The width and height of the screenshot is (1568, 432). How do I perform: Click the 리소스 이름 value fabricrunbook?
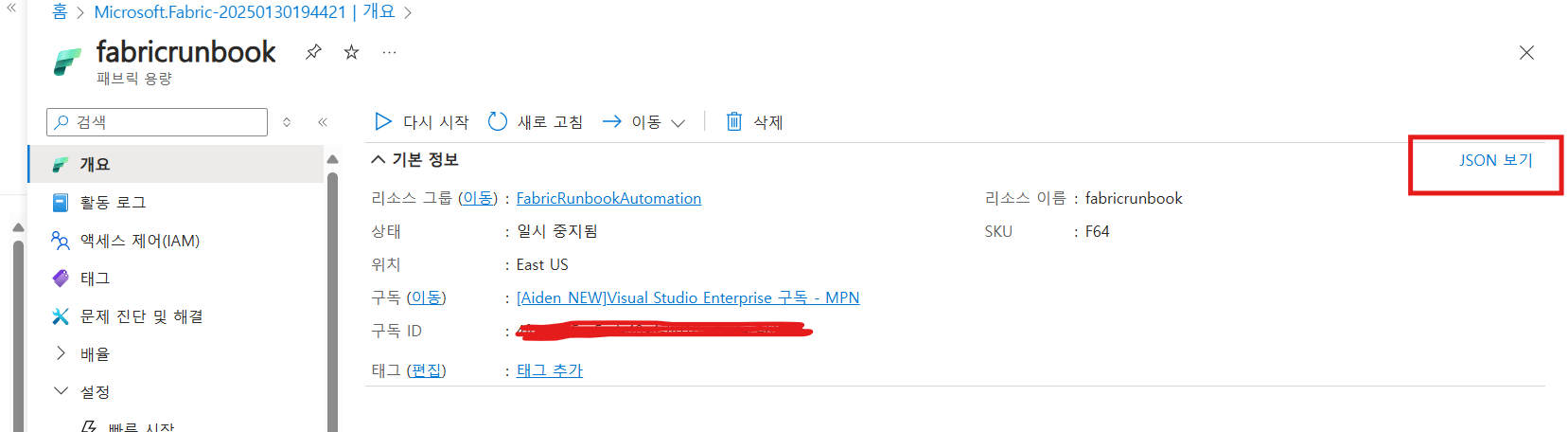pos(1134,198)
